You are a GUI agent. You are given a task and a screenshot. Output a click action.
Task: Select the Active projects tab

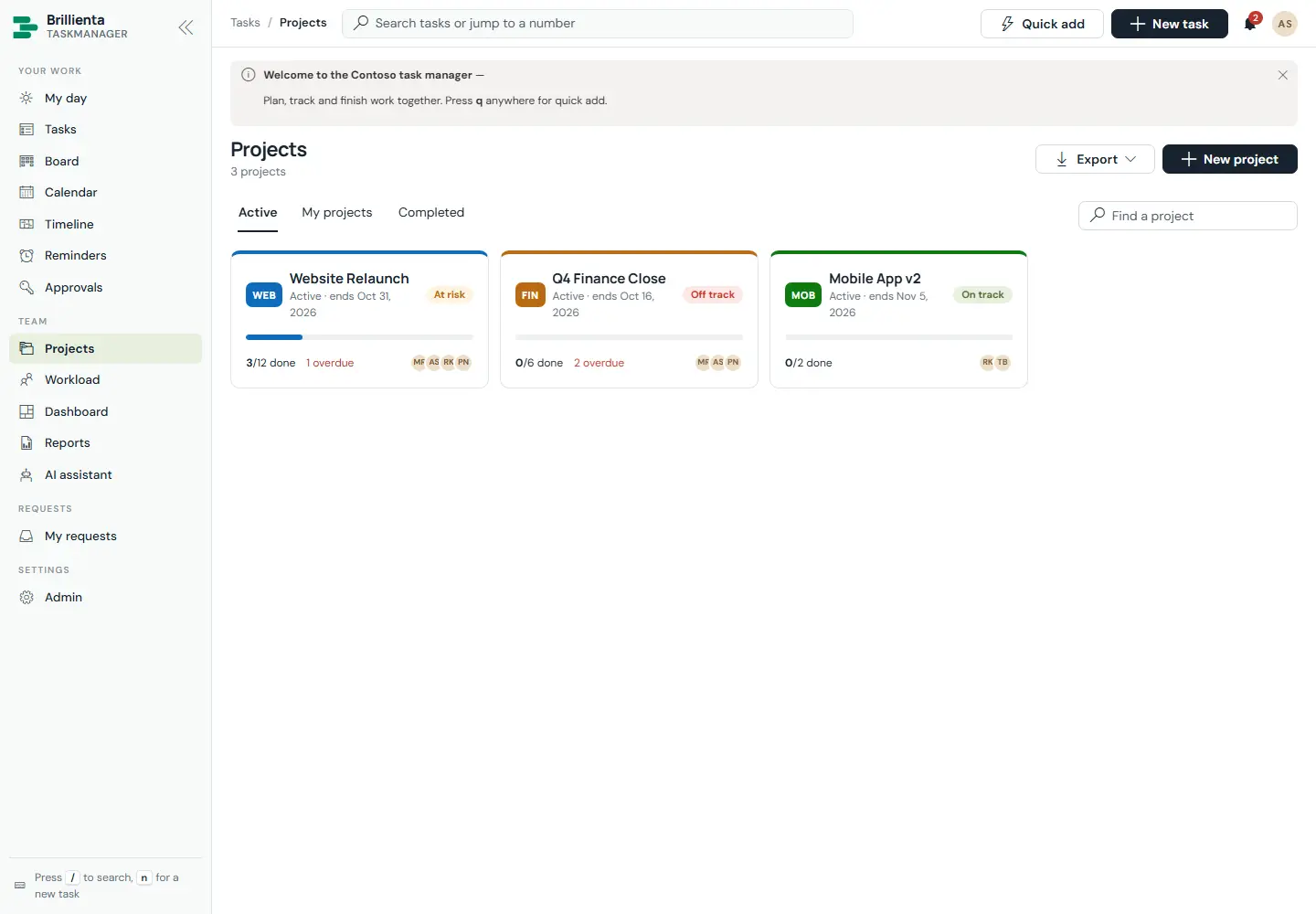(258, 212)
